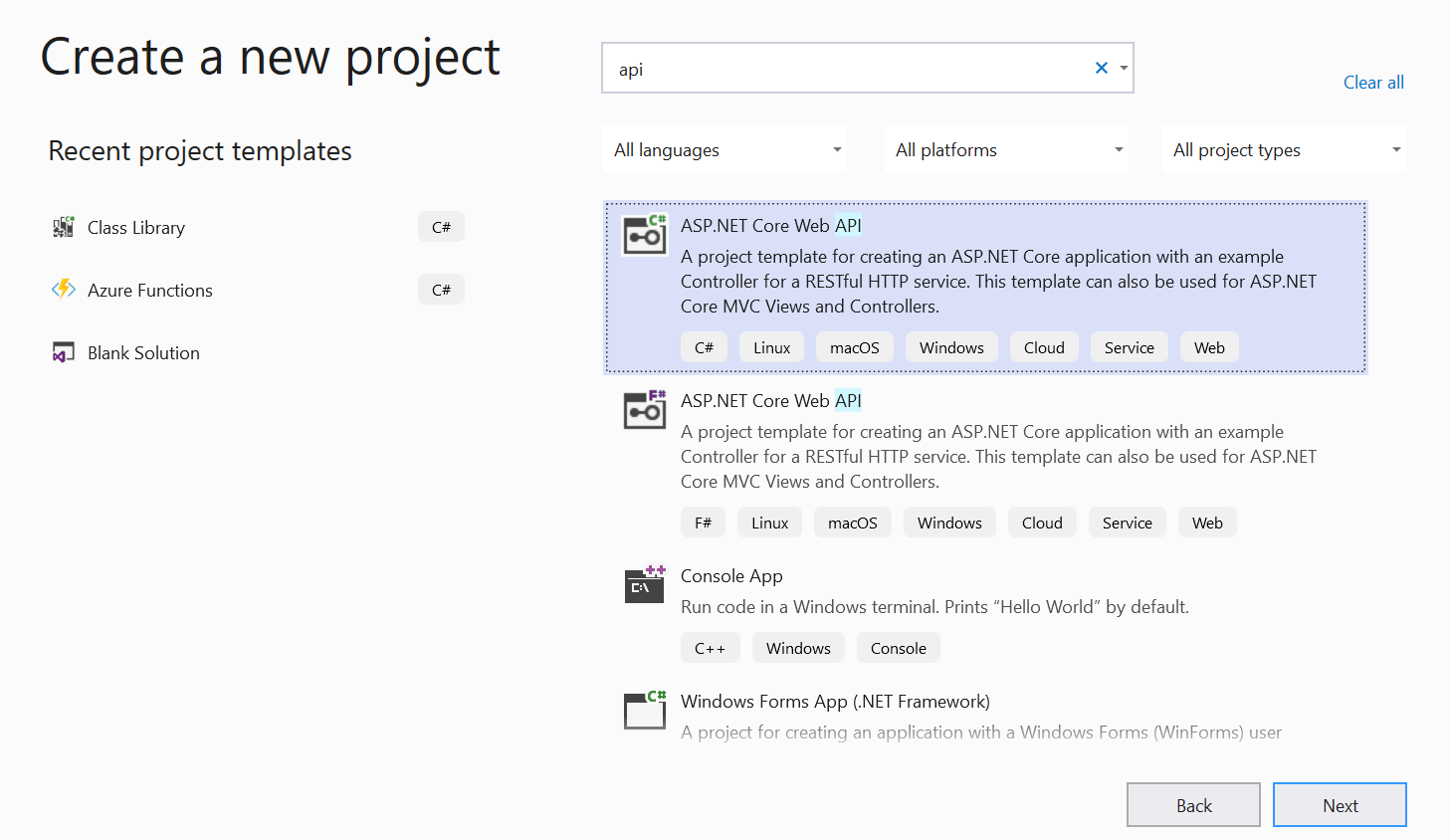Click the Cloud tag in the F# Web API result
Screen dimensions: 1449x840
coord(1042,523)
